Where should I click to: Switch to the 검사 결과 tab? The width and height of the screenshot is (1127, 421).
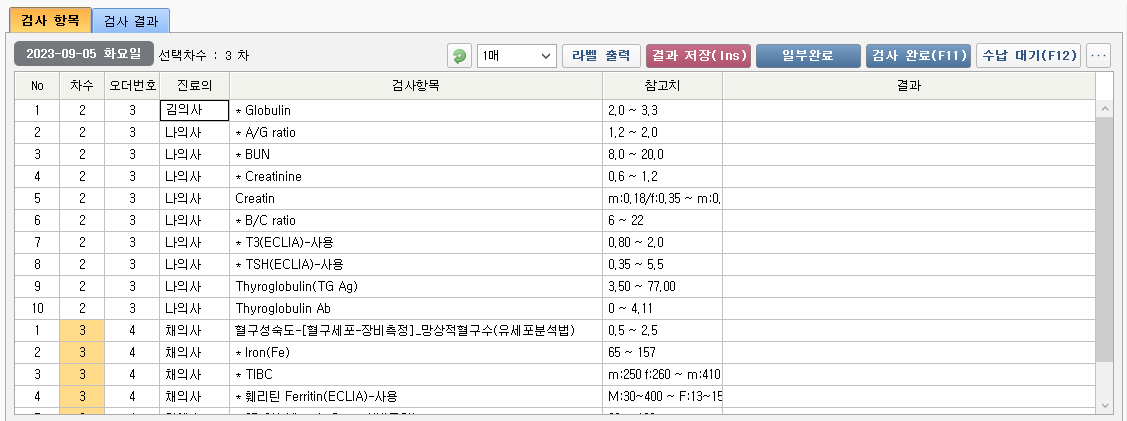pos(133,19)
